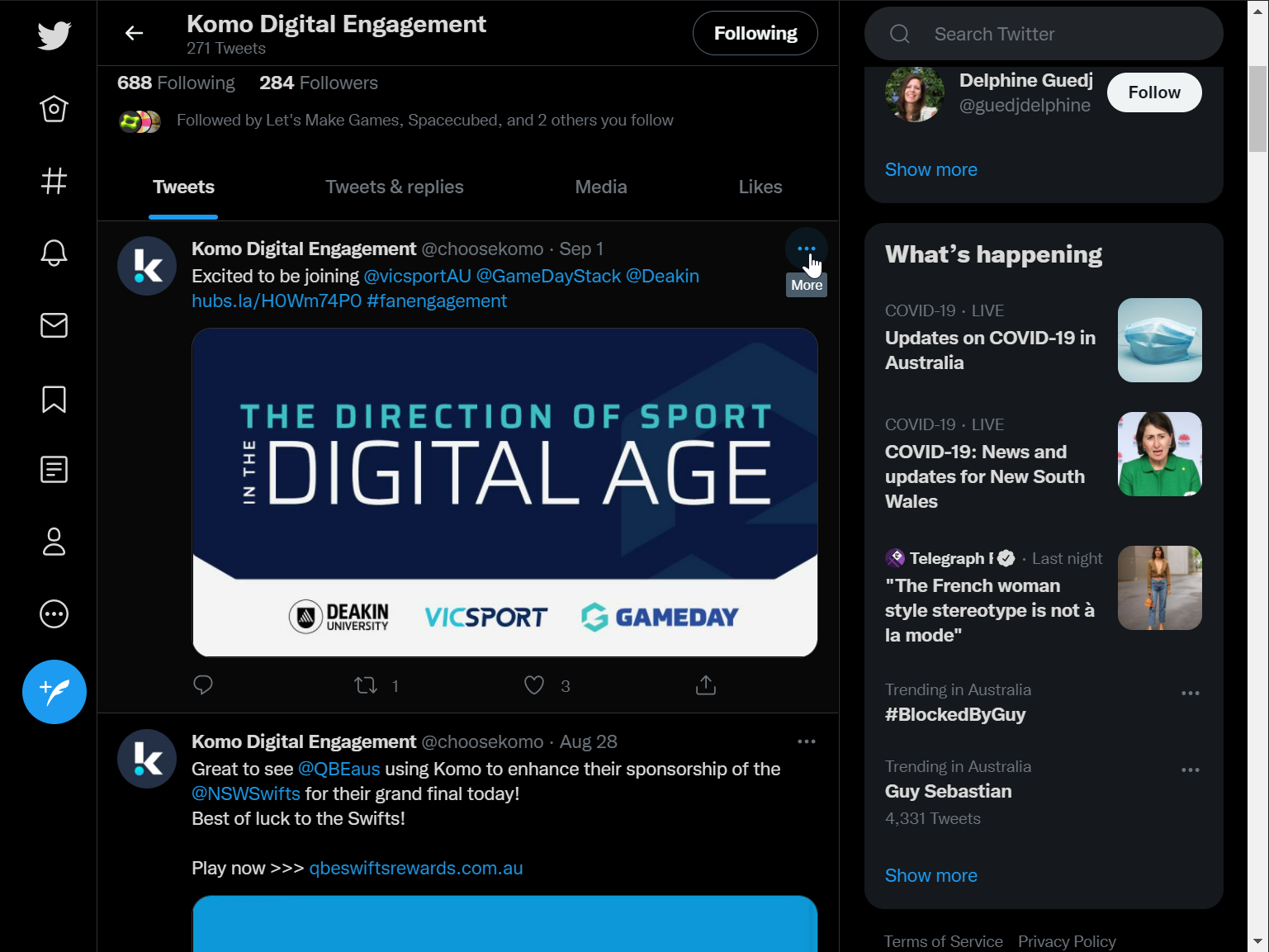Viewport: 1269px width, 952px height.
Task: Open Notifications bell in sidebar
Action: pyautogui.click(x=54, y=253)
